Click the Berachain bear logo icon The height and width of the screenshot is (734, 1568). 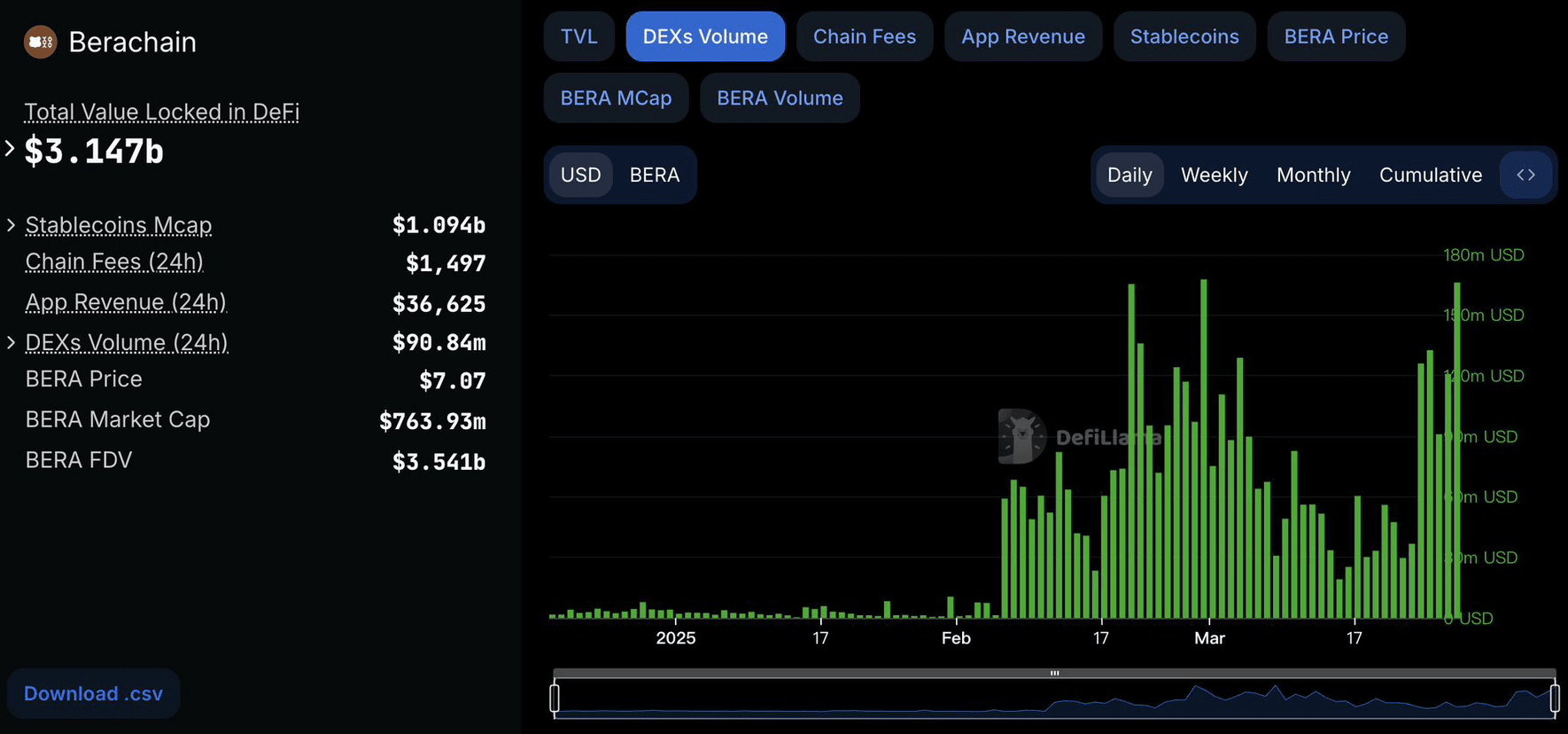pyautogui.click(x=40, y=42)
